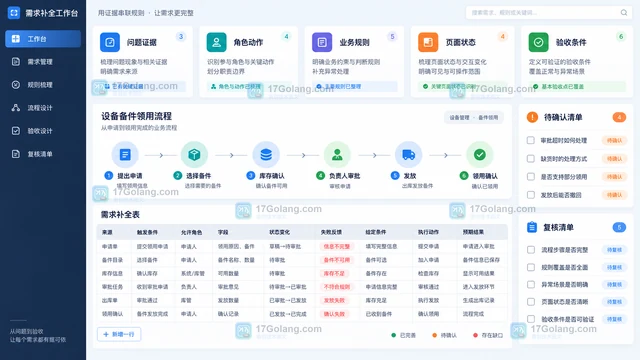Click the 提出申请 step document icon
The width and height of the screenshot is (640, 360).
pyautogui.click(x=125, y=155)
